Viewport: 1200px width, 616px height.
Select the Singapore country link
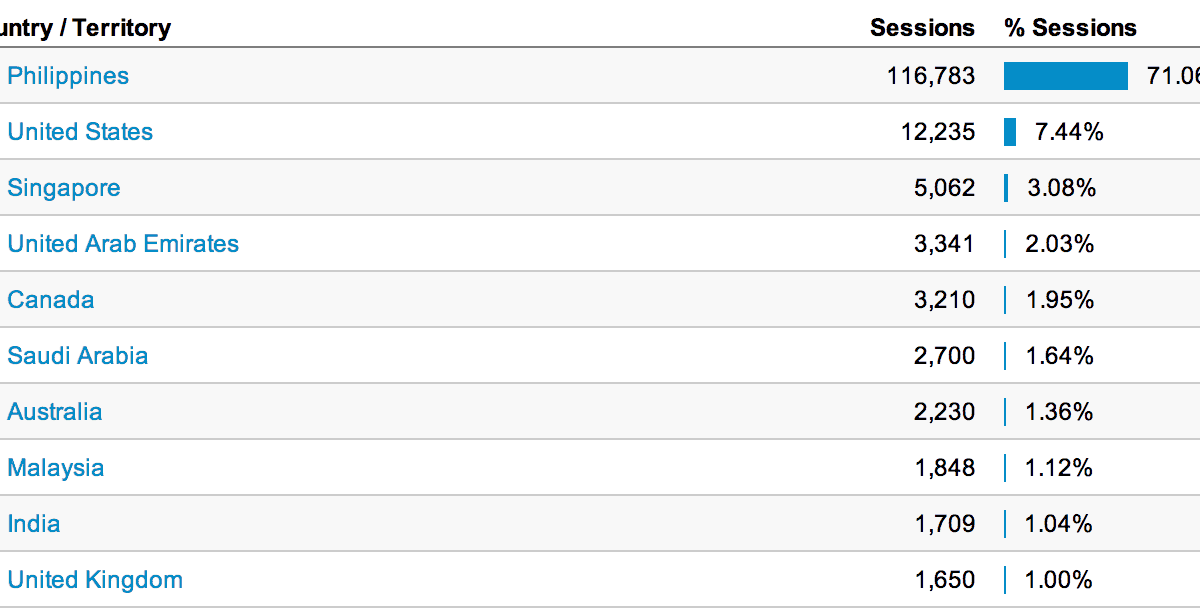pos(64,188)
